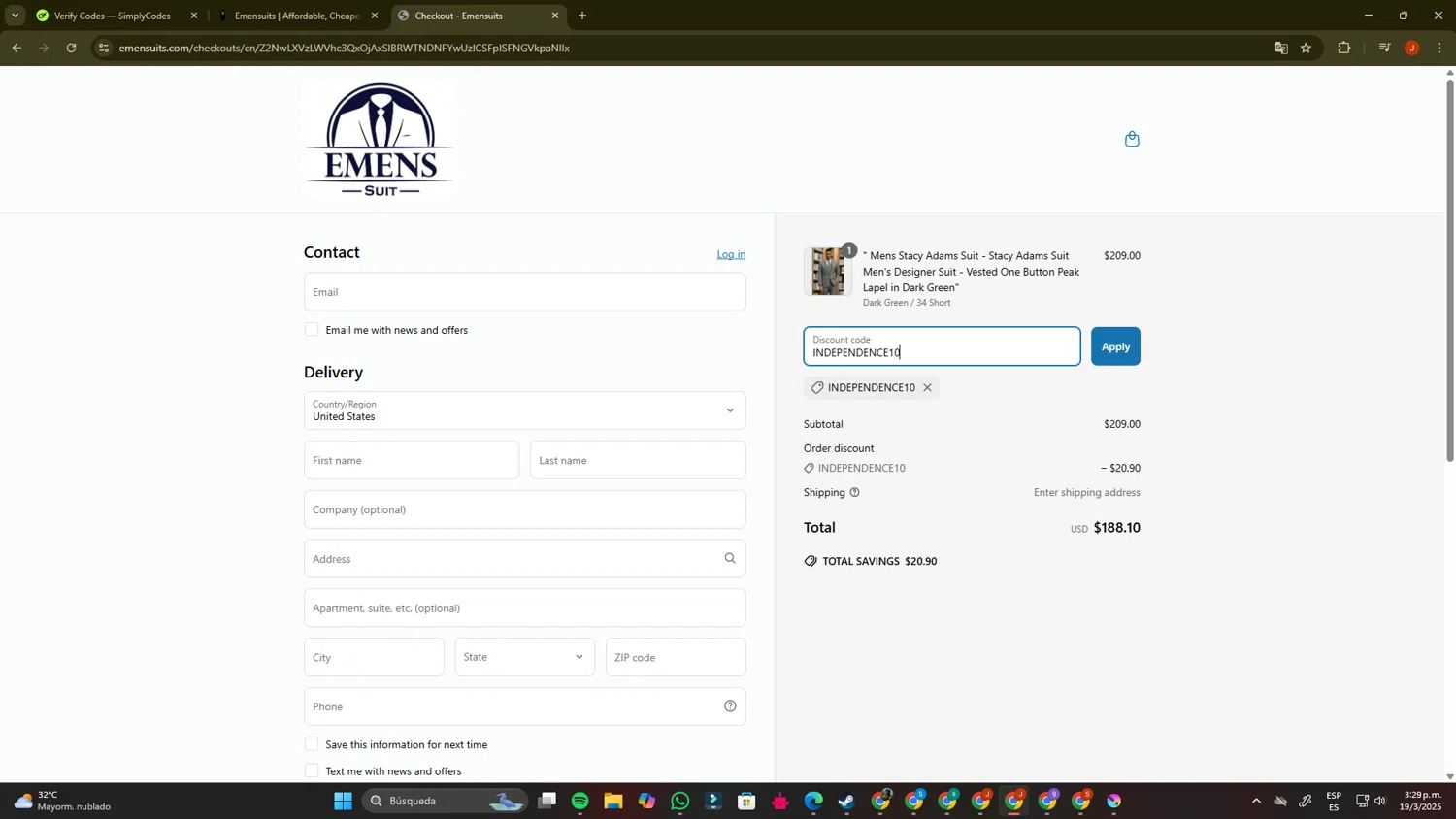This screenshot has height=819, width=1456.
Task: Open the Country/Region dropdown
Action: [x=524, y=410]
